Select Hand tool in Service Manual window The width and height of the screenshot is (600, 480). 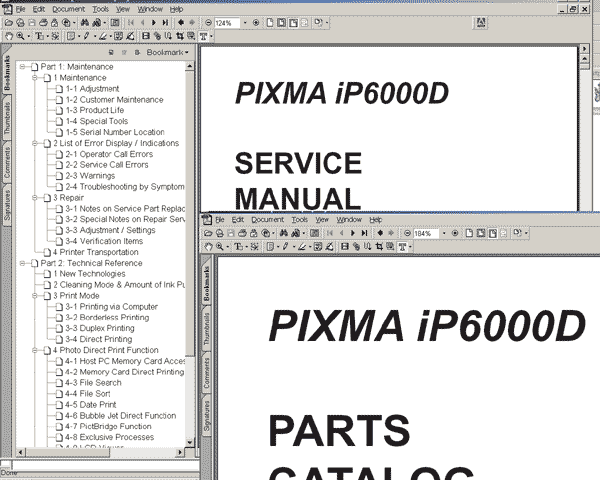8,36
